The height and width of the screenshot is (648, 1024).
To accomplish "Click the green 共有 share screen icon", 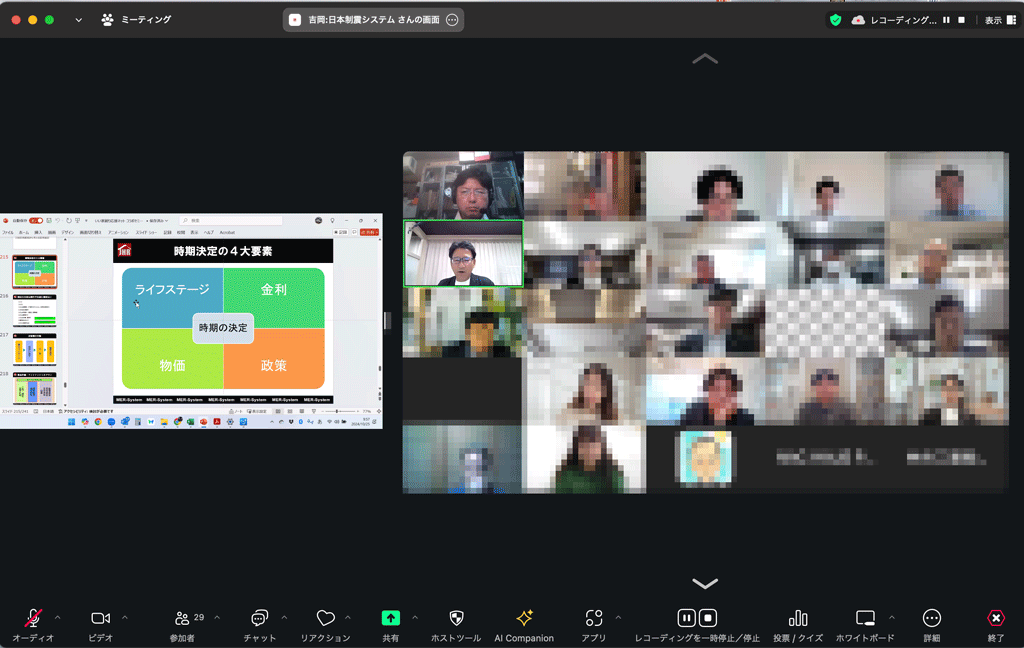I will [390, 619].
